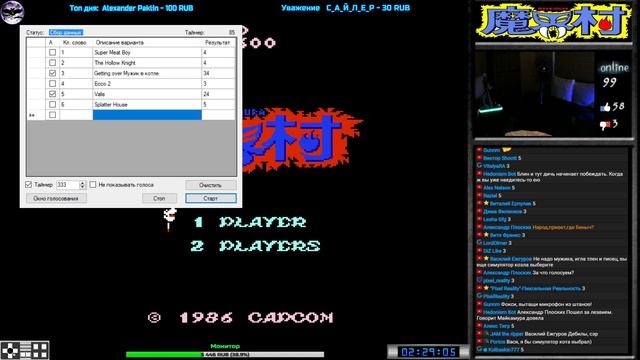Image resolution: width=640 pixels, height=360 pixels.
Task: Click Twitch icon next to pixel_reality
Action: point(480,280)
